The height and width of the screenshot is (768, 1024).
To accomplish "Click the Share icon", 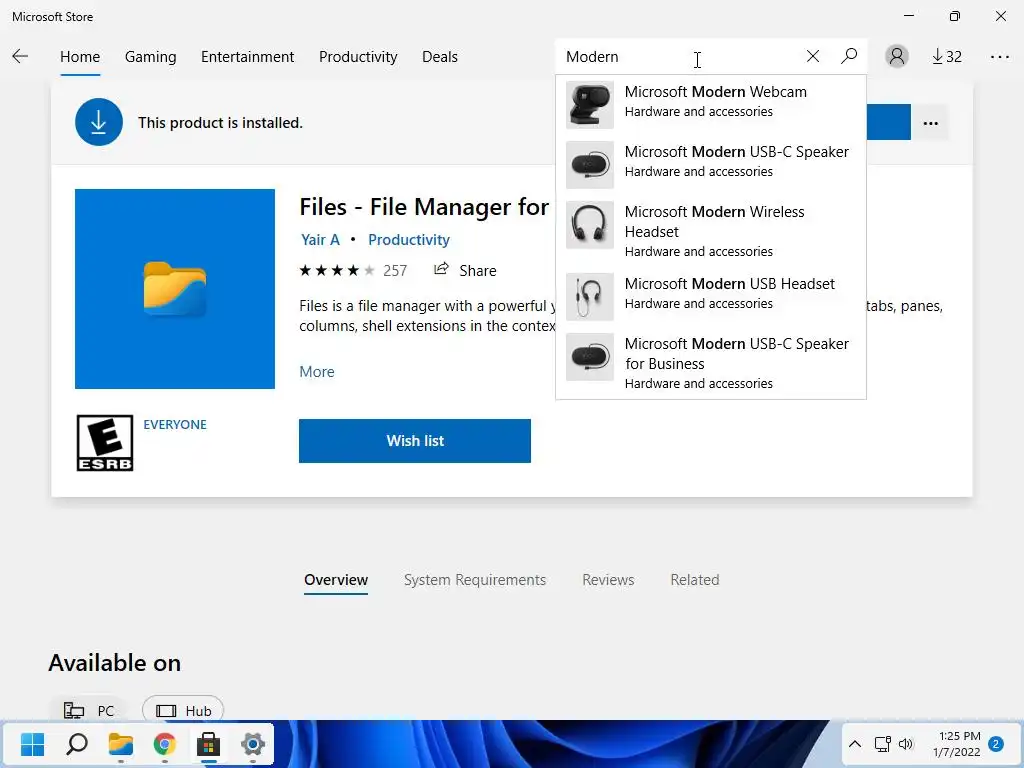I will tap(441, 269).
